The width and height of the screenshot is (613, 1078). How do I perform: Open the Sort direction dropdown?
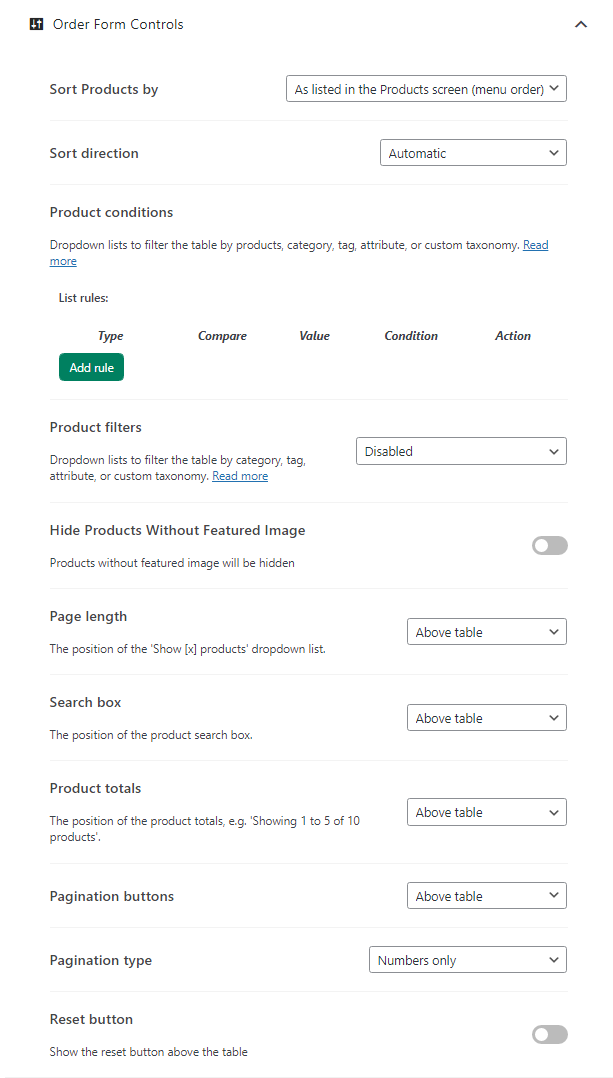[x=473, y=153]
